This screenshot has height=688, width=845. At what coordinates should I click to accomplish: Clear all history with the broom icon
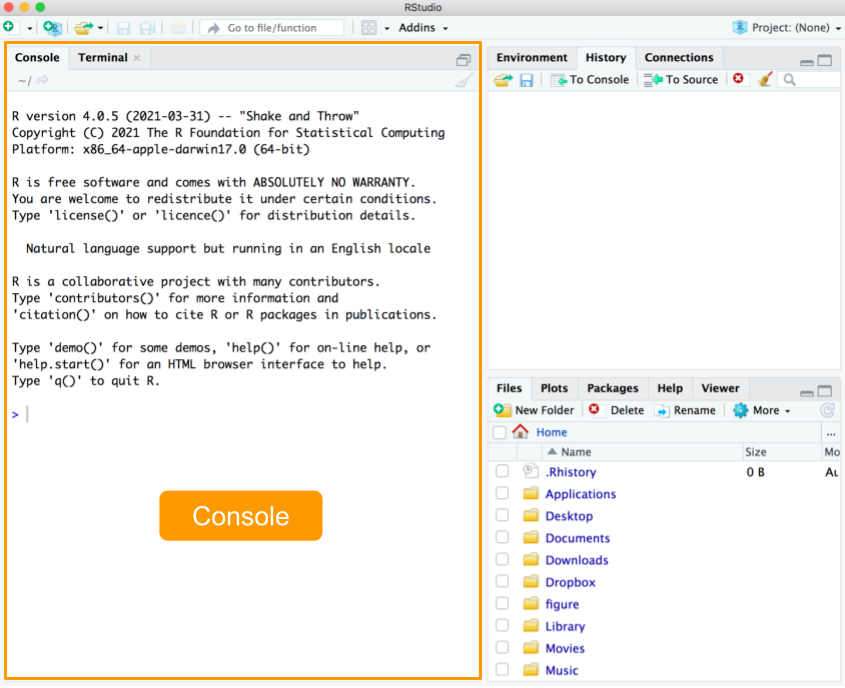765,79
